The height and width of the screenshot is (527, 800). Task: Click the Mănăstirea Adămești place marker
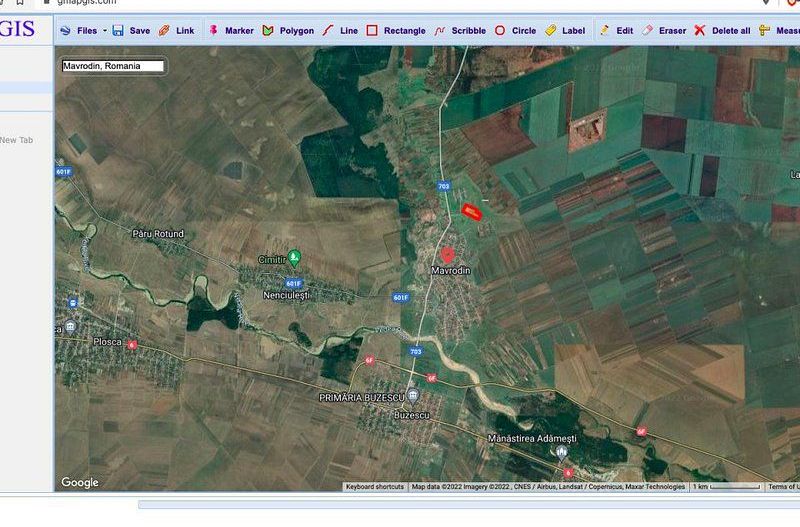pyautogui.click(x=562, y=451)
